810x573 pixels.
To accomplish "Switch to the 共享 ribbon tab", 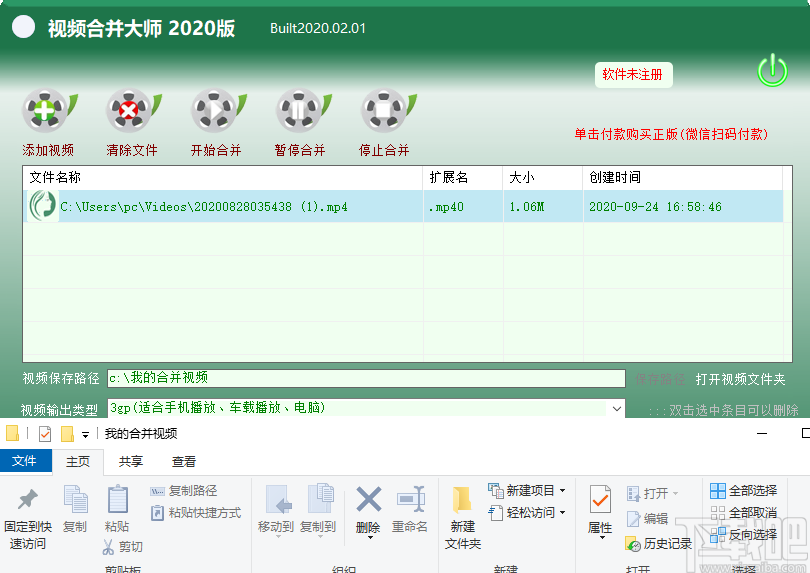I will (131, 461).
